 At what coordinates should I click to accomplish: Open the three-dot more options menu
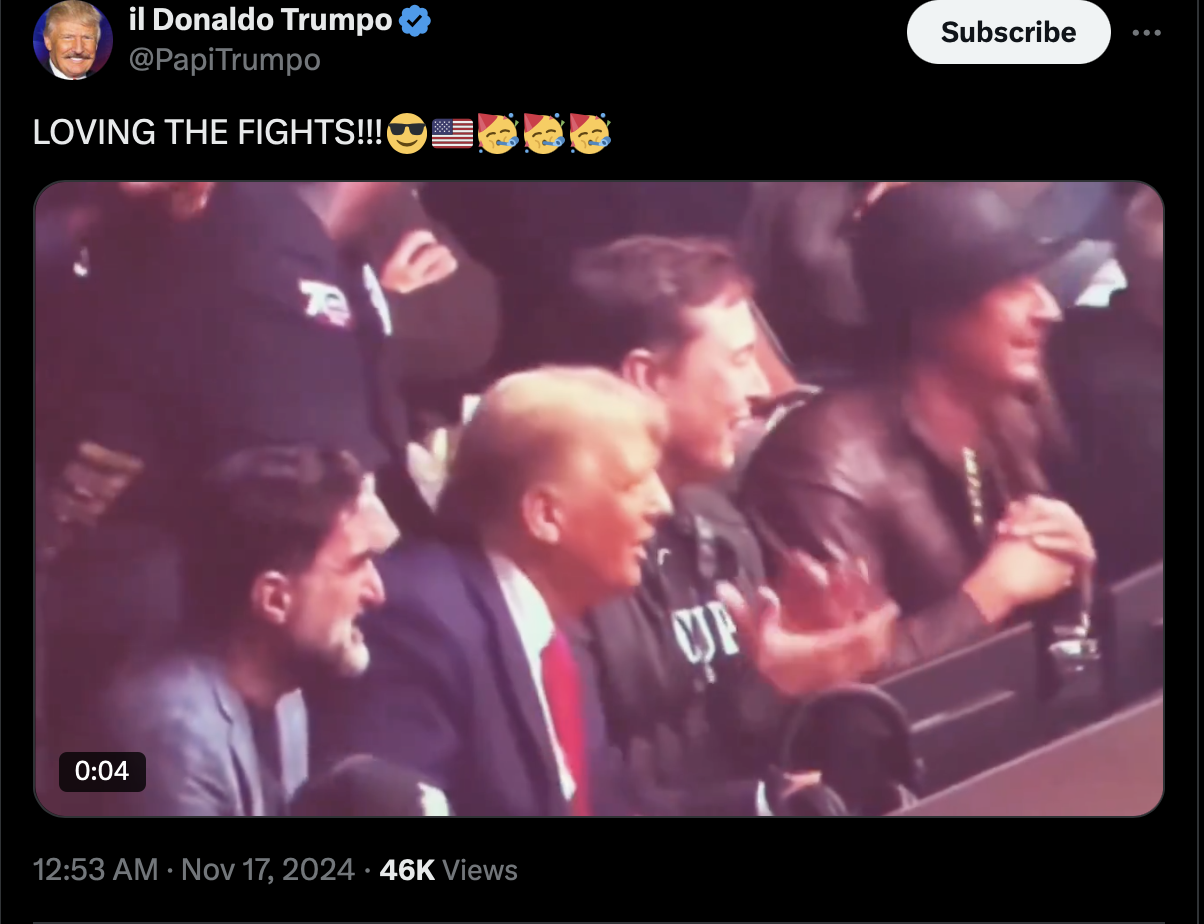click(1146, 32)
